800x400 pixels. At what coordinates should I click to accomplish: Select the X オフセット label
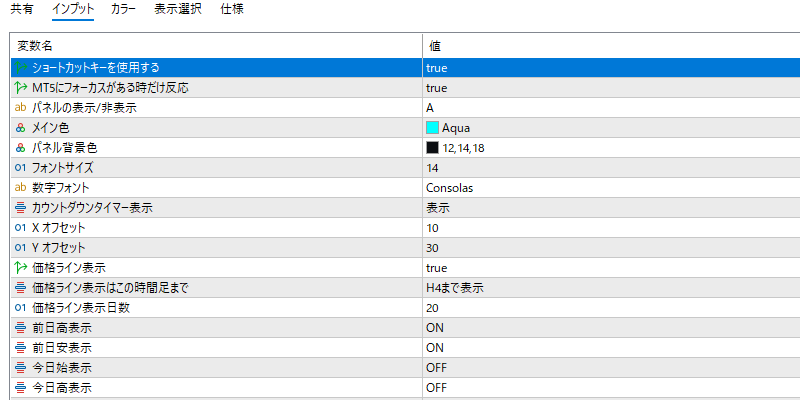(x=58, y=228)
